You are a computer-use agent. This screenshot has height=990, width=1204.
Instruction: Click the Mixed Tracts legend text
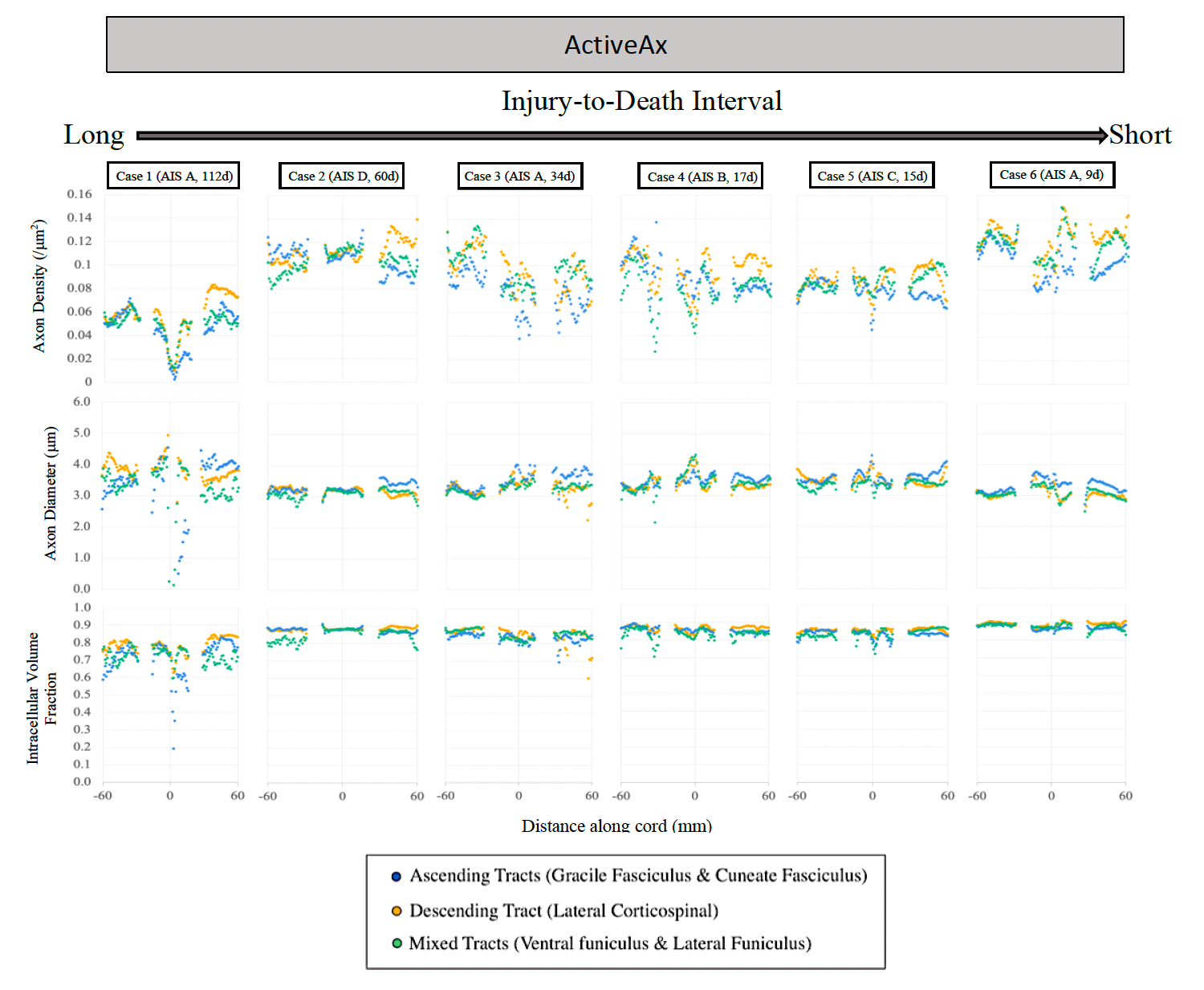610,943
